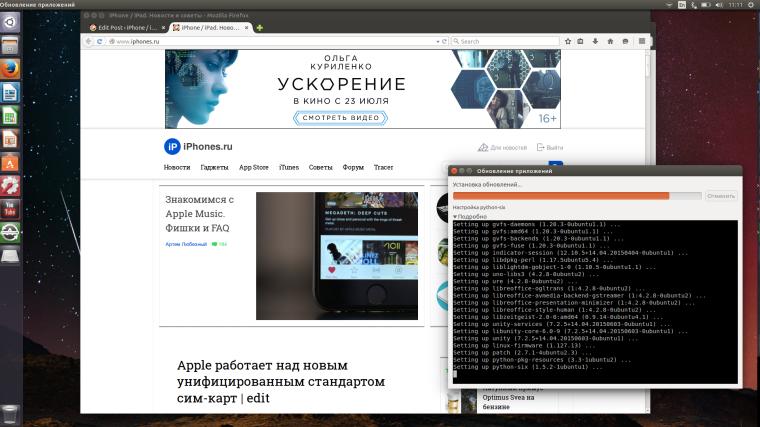This screenshot has height=427, width=760.
Task: Open URL history dropdown arrow
Action: coord(438,42)
